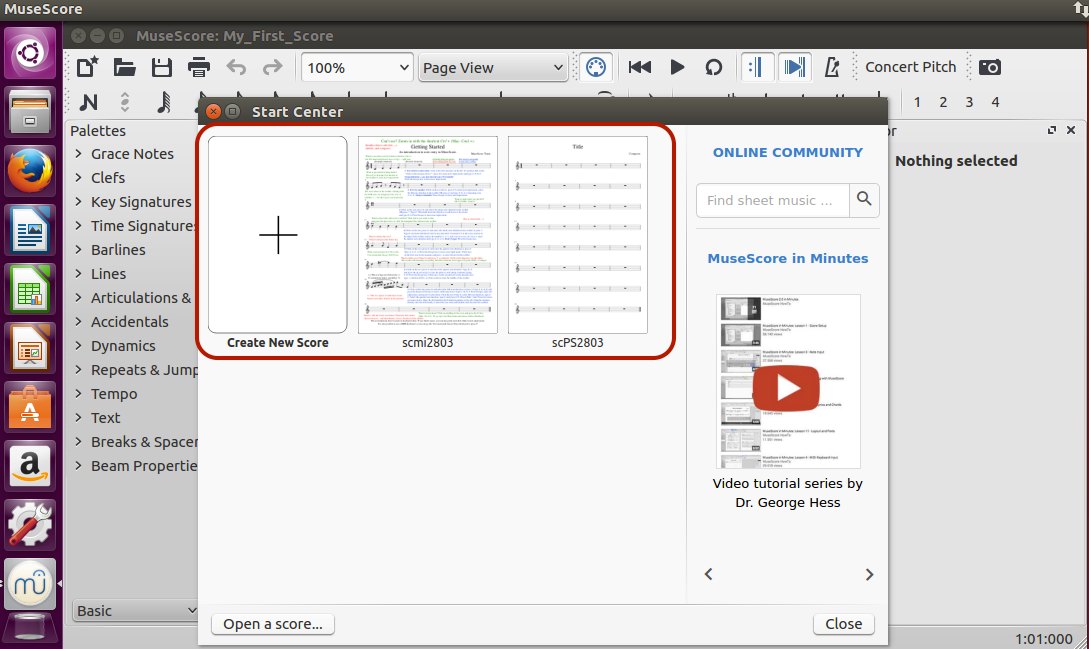Toggle pan score during playback
Screen dimensions: 1089x649
point(795,67)
